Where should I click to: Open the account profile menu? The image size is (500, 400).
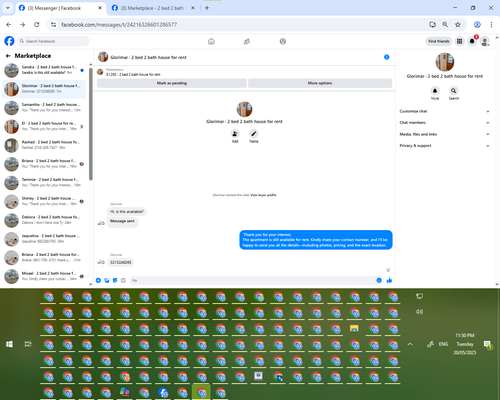tap(485, 41)
